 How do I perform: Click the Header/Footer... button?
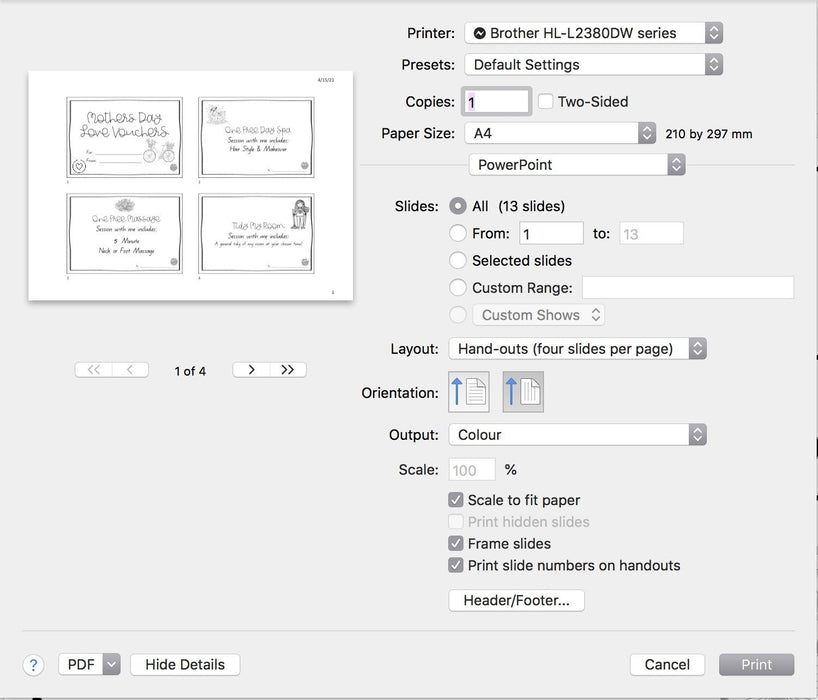point(517,601)
